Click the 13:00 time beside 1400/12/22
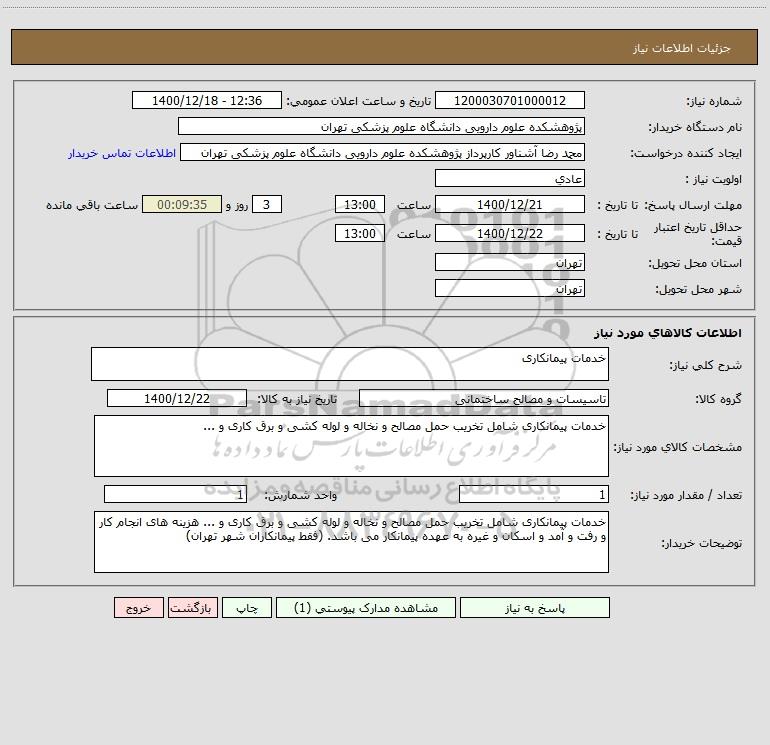 tap(359, 233)
